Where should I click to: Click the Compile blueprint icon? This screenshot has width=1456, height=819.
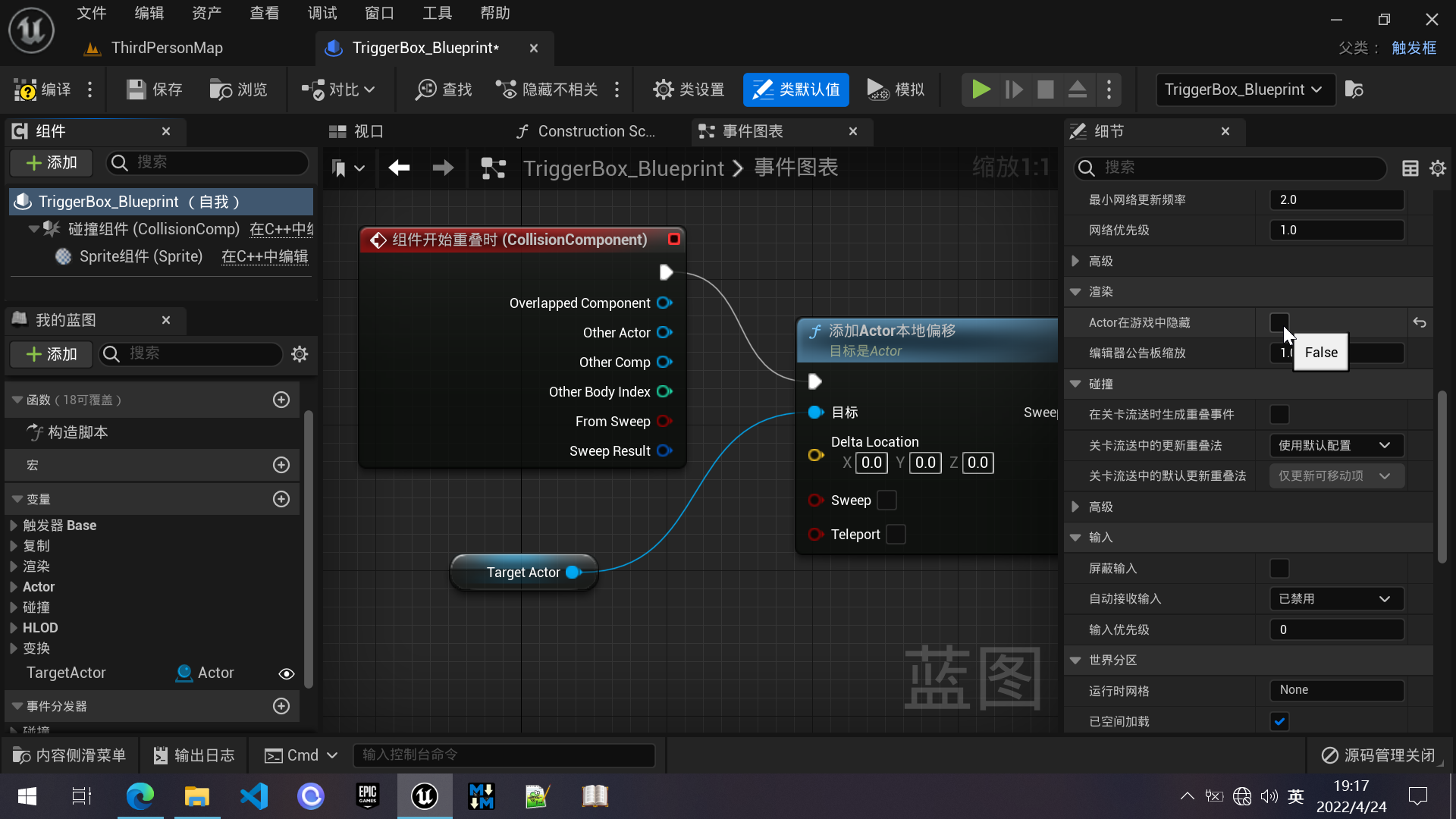[x=27, y=89]
